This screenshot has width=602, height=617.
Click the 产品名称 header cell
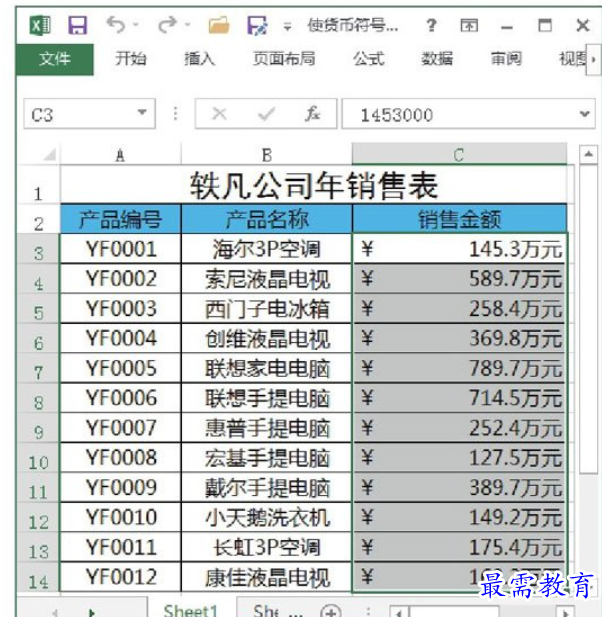[x=266, y=219]
